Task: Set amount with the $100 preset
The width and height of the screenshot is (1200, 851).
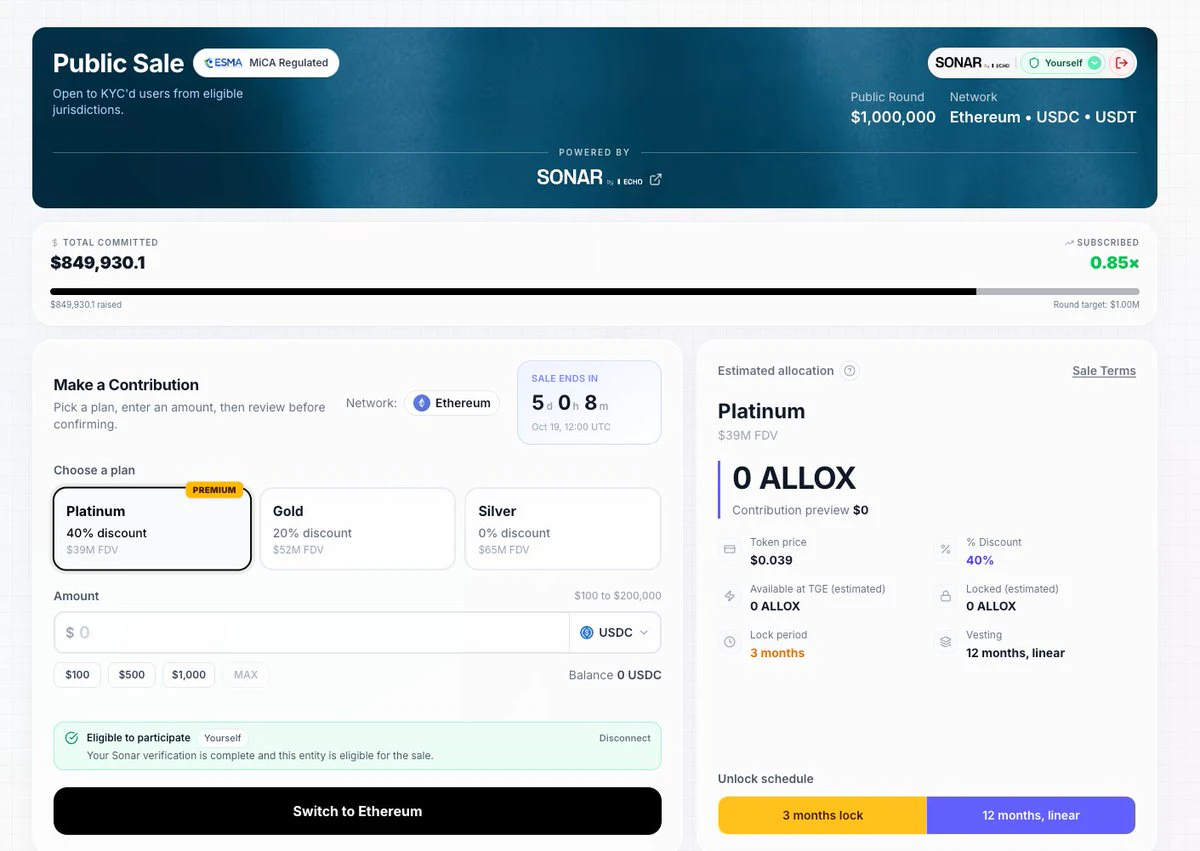Action: 77,675
